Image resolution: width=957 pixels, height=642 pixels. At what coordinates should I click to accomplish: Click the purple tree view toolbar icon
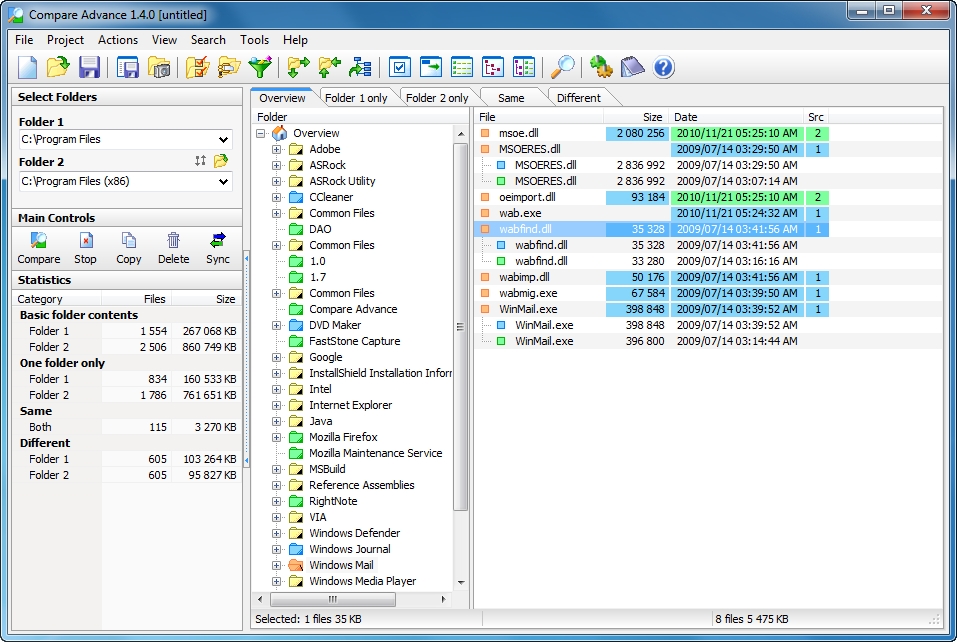(493, 67)
